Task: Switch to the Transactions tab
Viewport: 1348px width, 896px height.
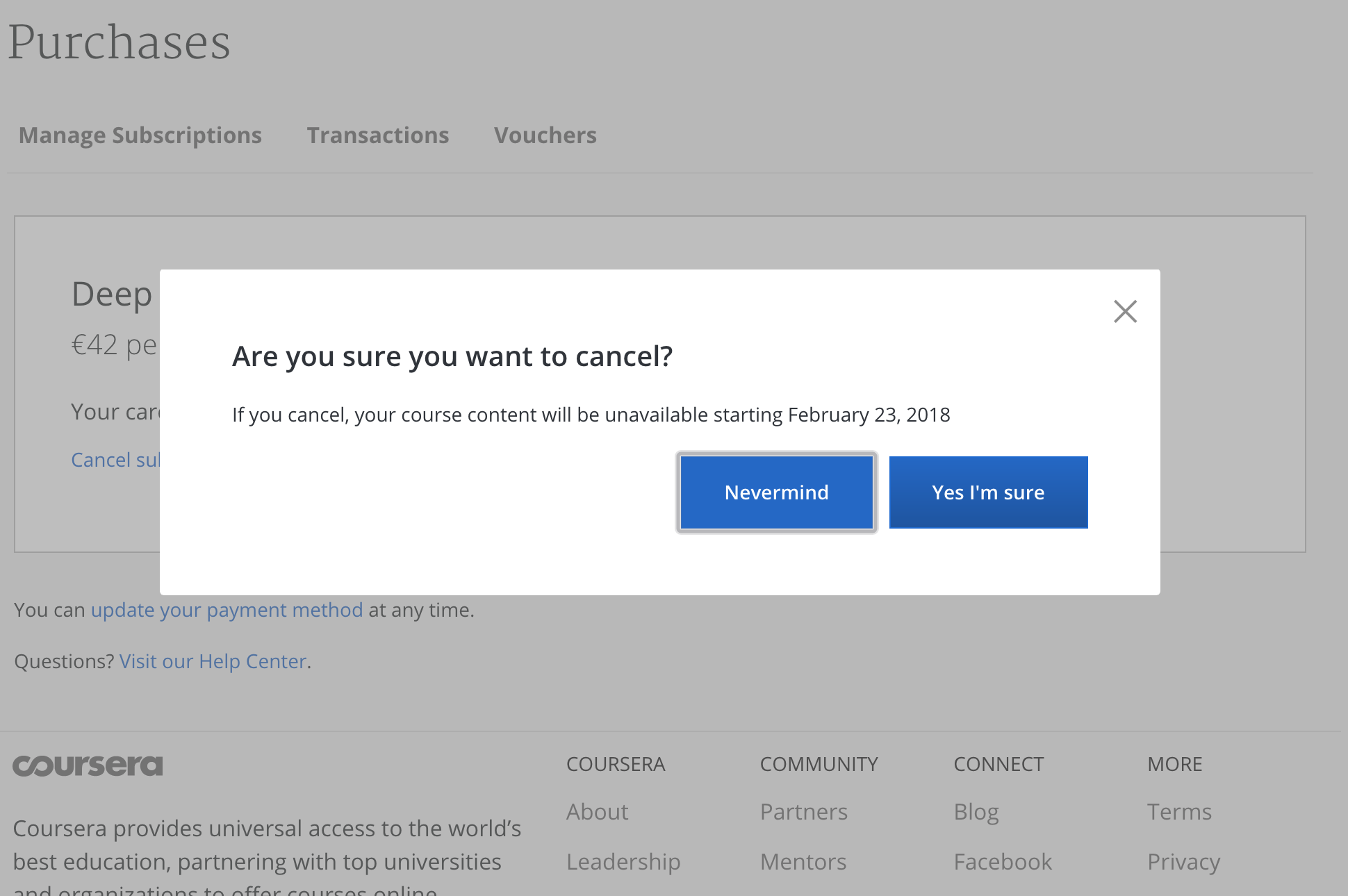Action: [378, 134]
